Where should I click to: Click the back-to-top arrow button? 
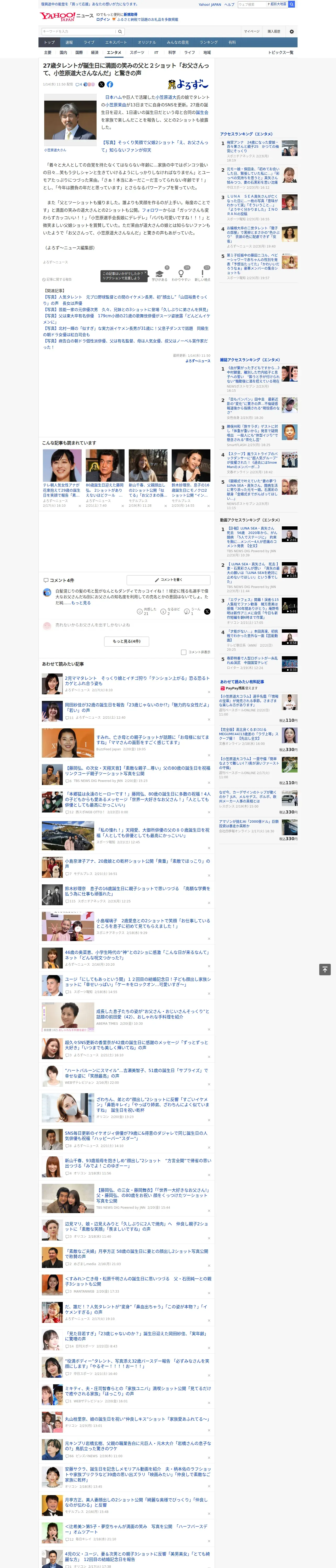(325, 969)
